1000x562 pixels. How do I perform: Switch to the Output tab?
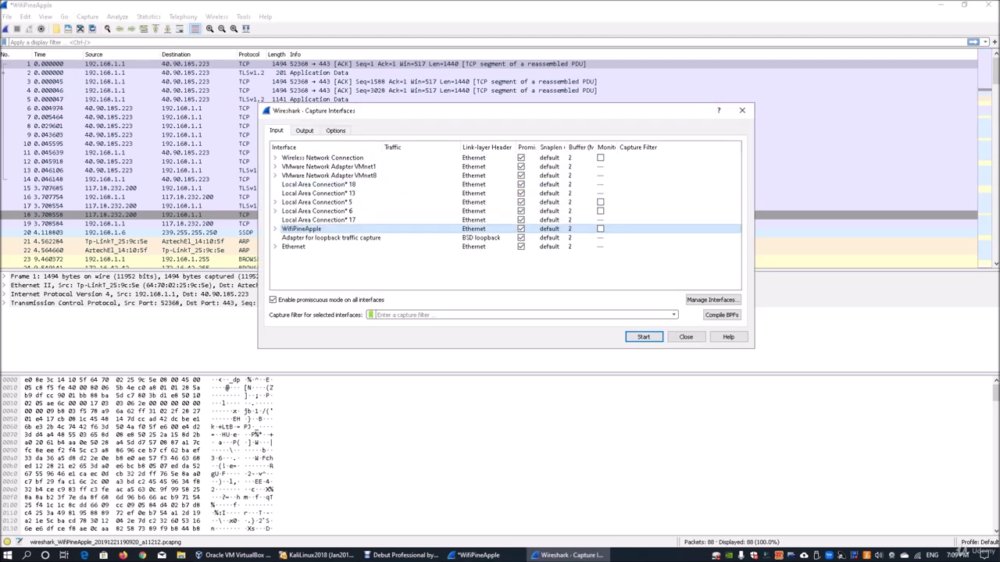304,131
